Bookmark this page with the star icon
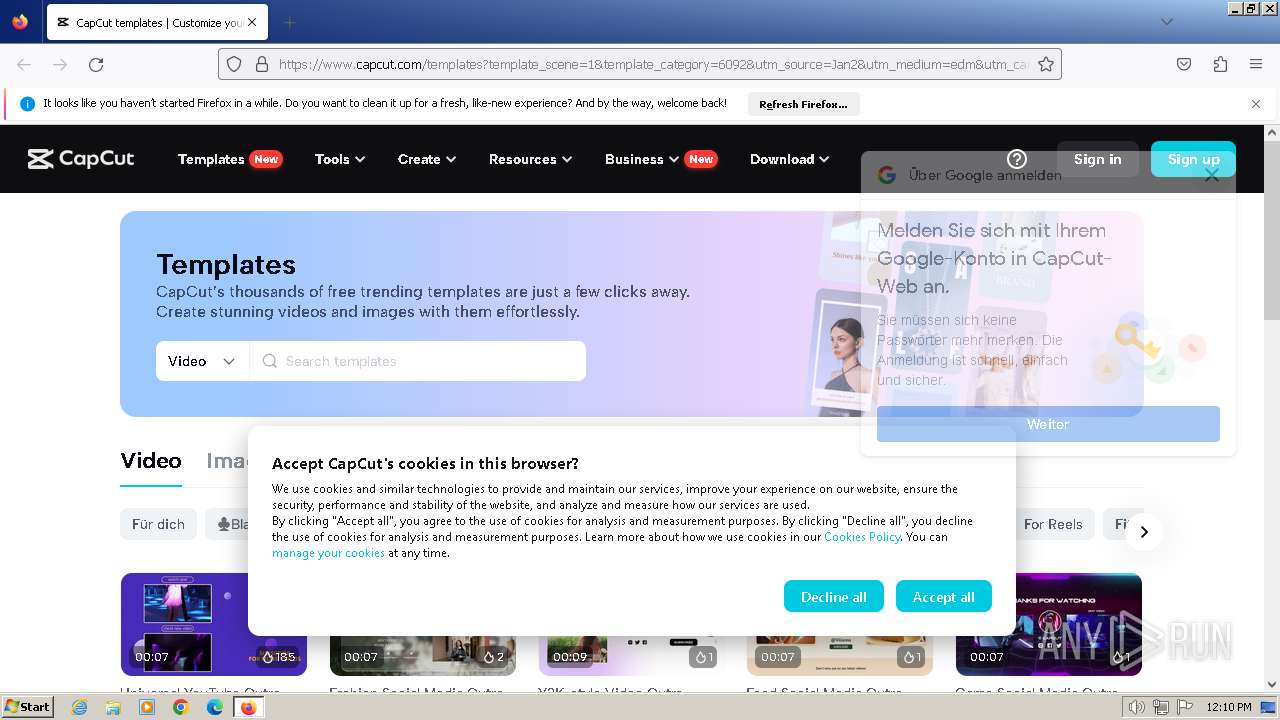The height and width of the screenshot is (720, 1280). [1046, 64]
